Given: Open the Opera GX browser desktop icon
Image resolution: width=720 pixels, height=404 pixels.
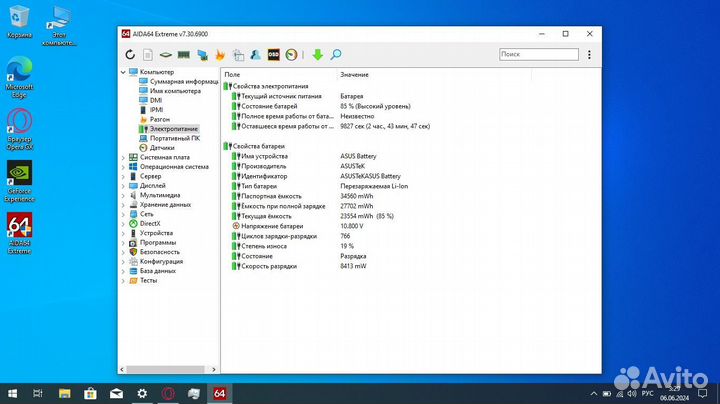Looking at the screenshot, I should [x=19, y=129].
